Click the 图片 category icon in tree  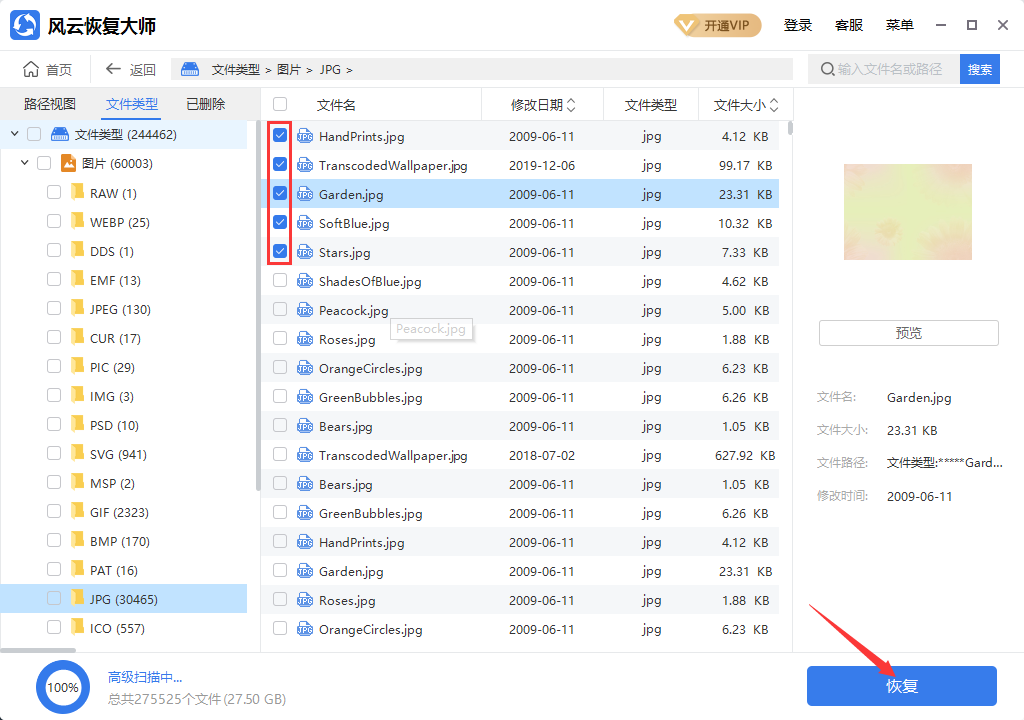coord(69,163)
